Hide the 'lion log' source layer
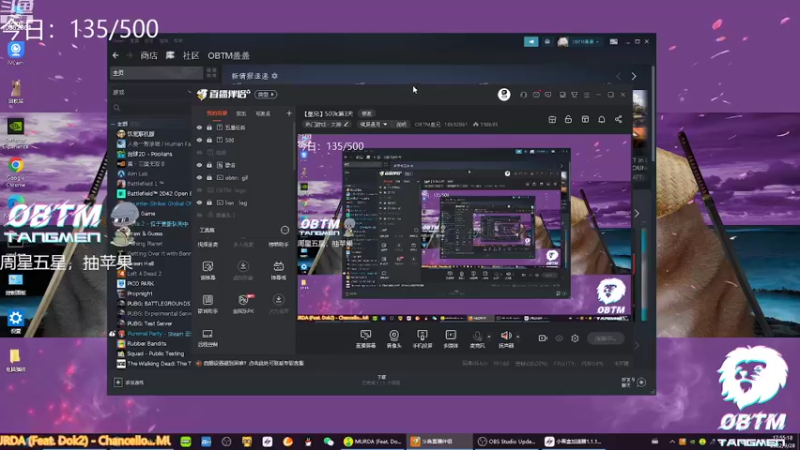 [199, 203]
